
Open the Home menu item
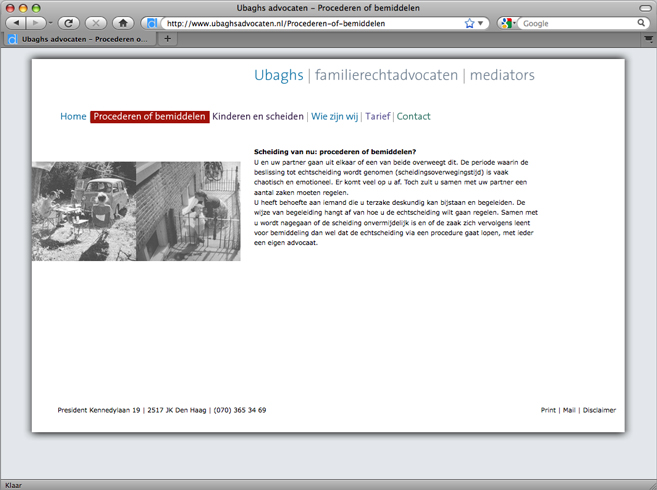(73, 116)
